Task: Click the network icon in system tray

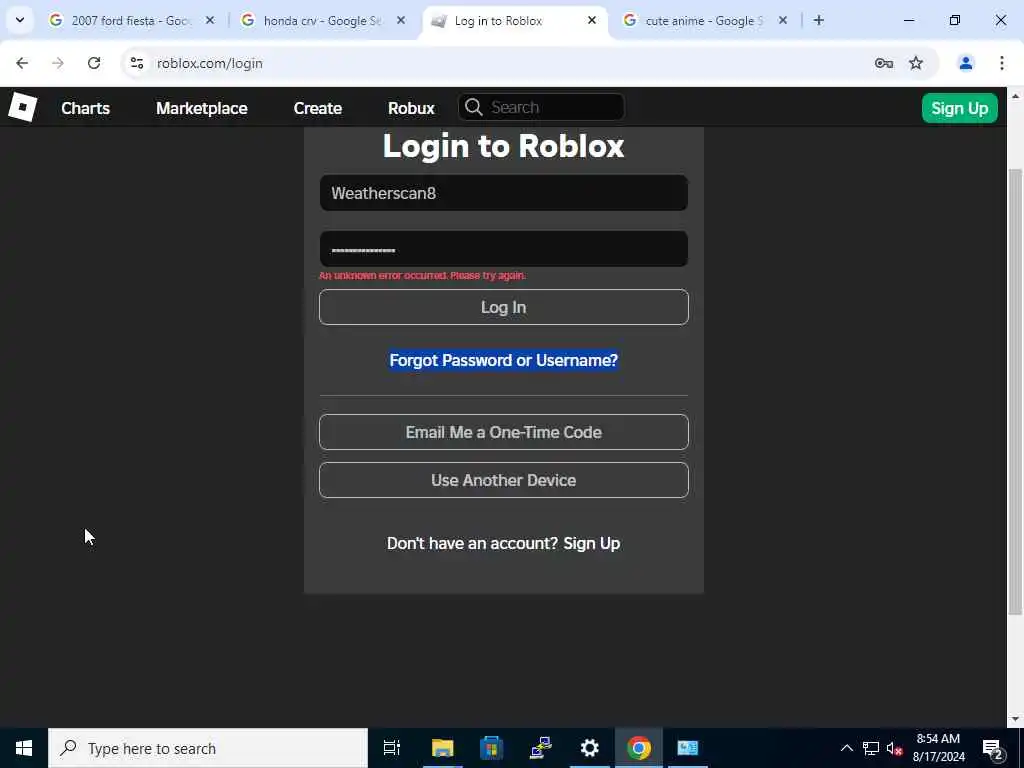Action: pyautogui.click(x=871, y=748)
